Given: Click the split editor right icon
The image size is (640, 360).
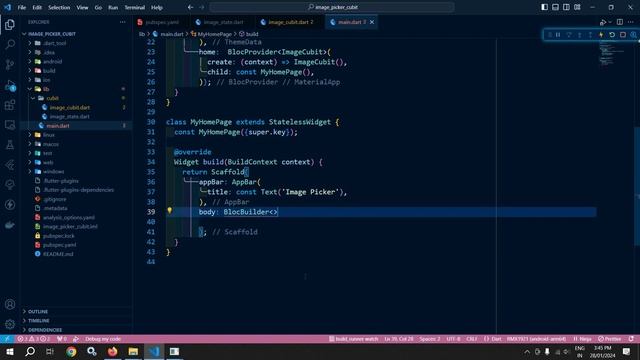Looking at the screenshot, I should (620, 22).
